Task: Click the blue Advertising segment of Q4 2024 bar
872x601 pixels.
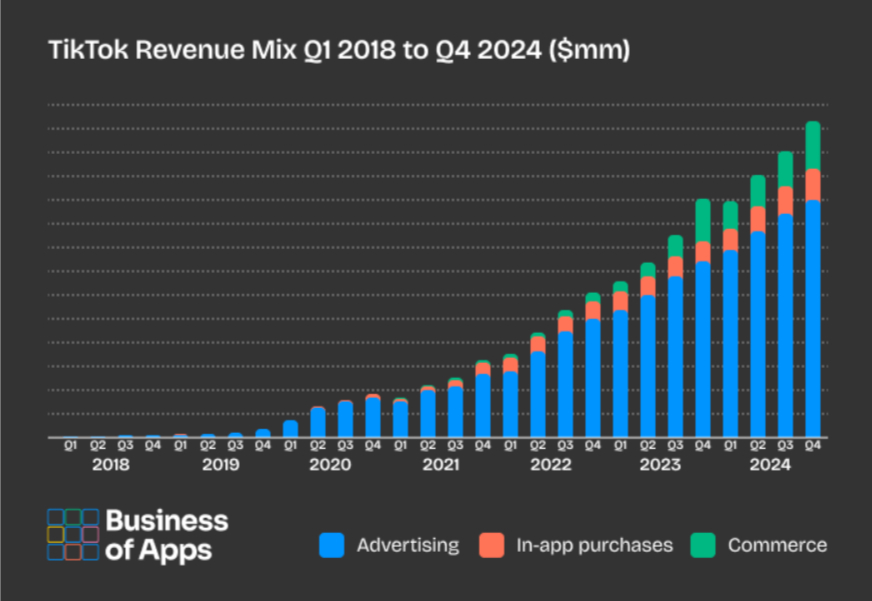Action: pyautogui.click(x=813, y=319)
